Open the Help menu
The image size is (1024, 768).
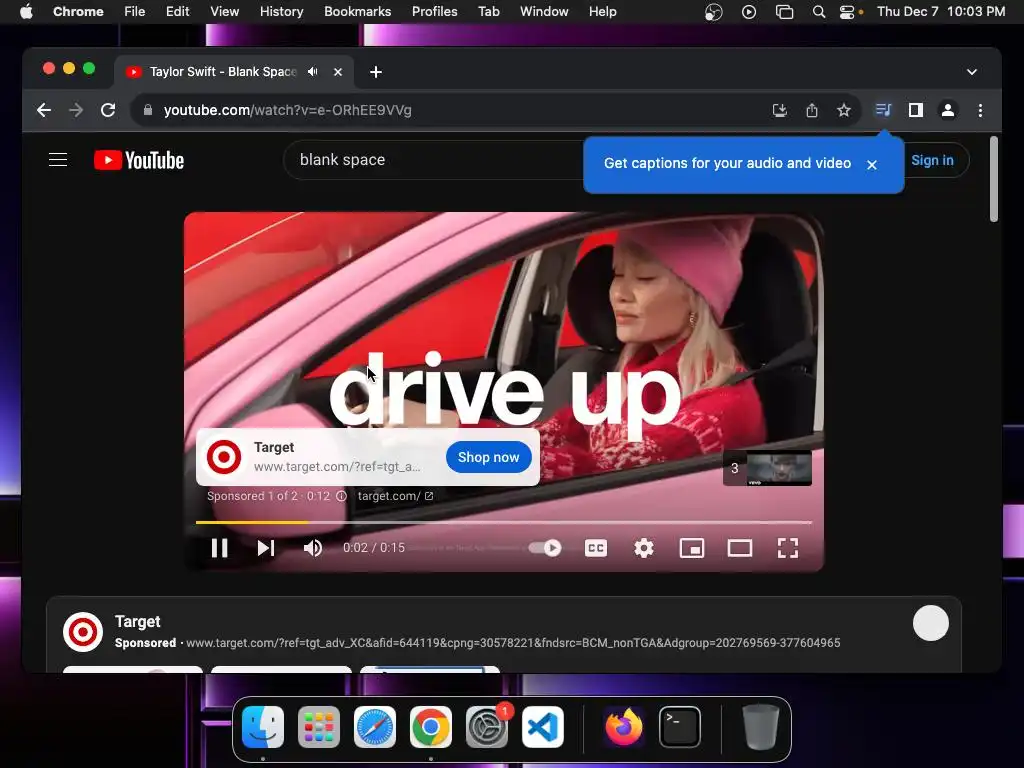pyautogui.click(x=602, y=12)
